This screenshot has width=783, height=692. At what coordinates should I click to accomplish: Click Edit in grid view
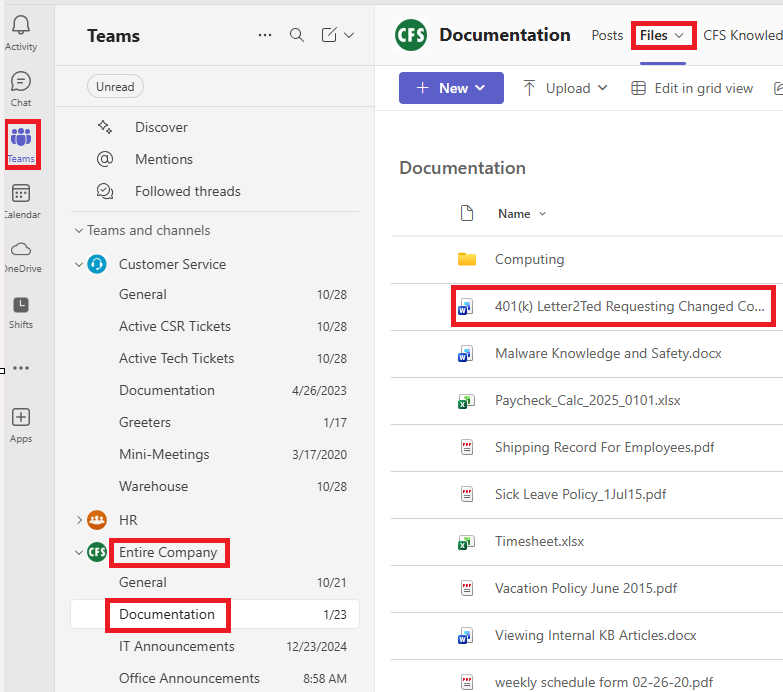pos(692,88)
